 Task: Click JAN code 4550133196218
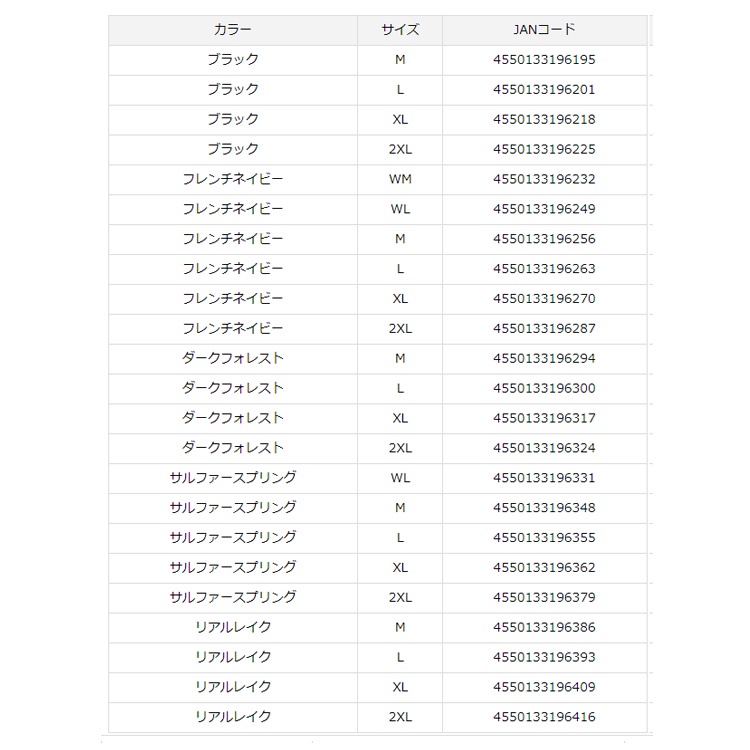(544, 120)
